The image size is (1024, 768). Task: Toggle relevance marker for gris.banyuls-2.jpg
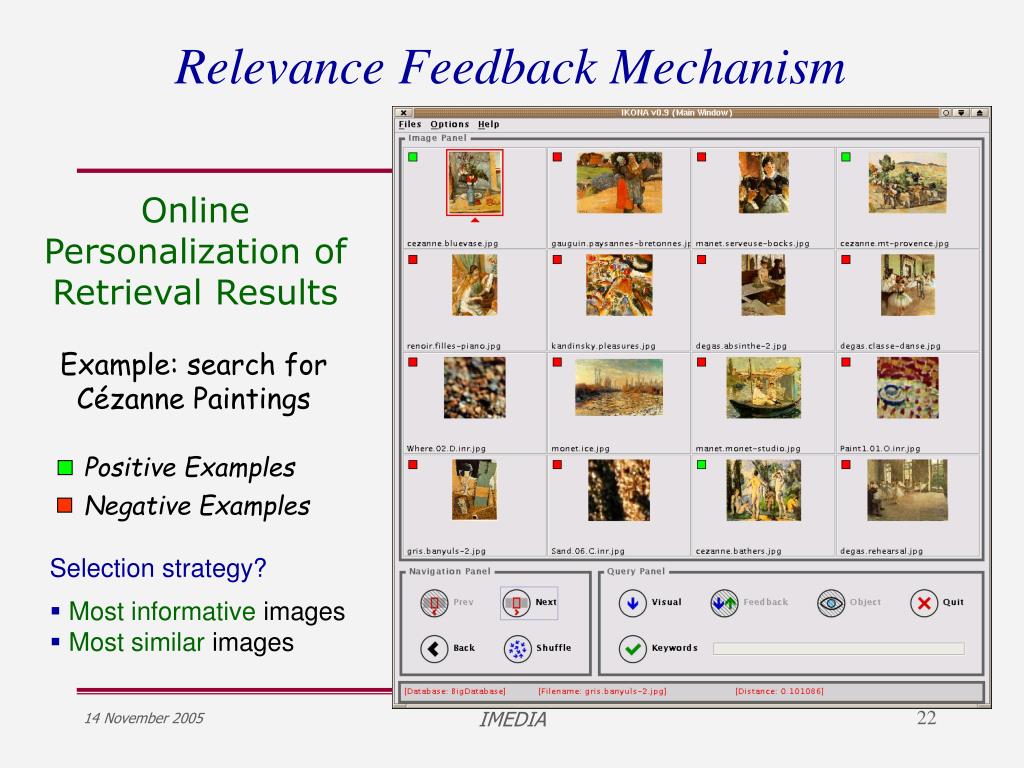413,464
